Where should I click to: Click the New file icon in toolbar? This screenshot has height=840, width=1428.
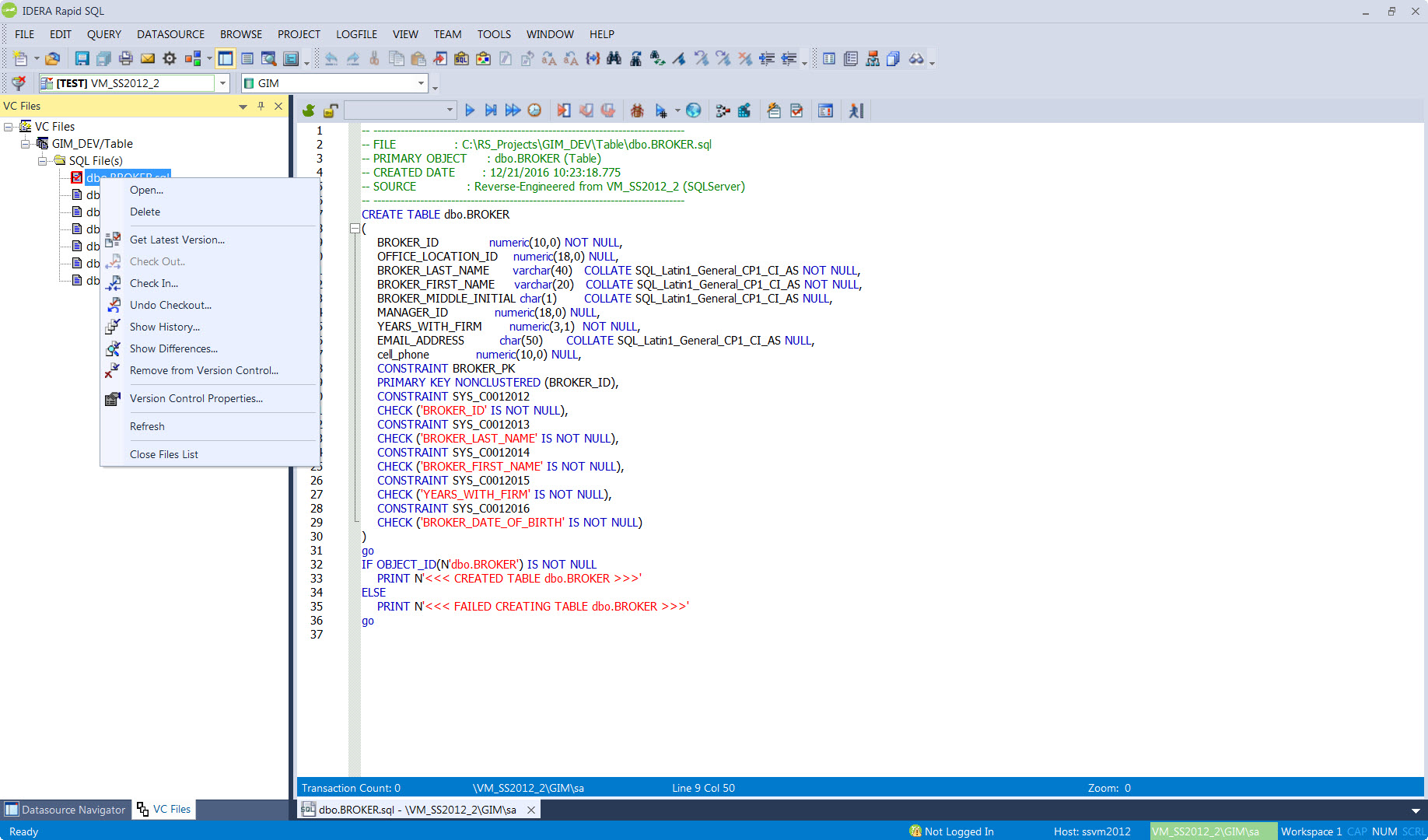21,58
